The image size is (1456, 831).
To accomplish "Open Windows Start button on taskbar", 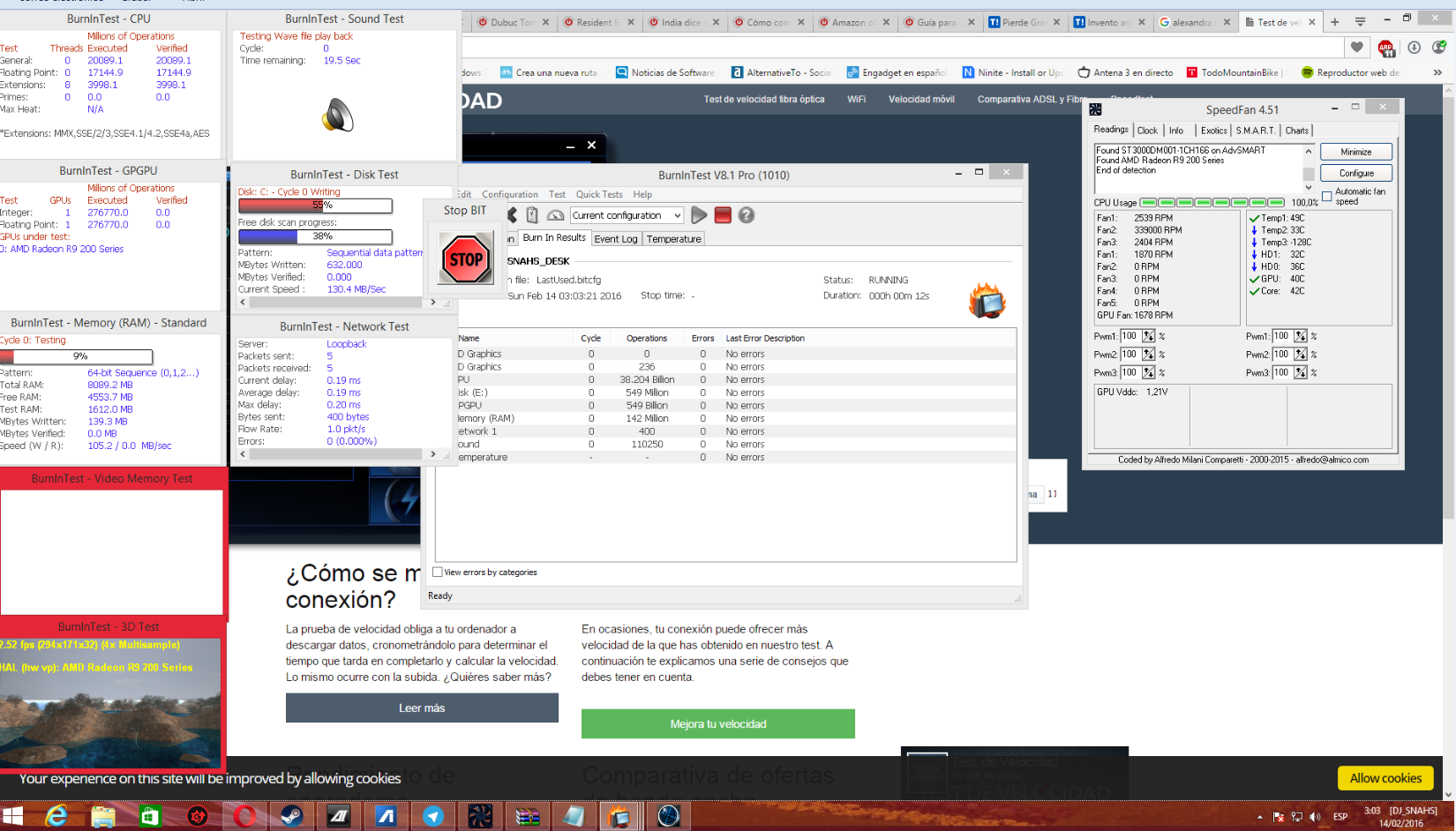I will pos(12,816).
